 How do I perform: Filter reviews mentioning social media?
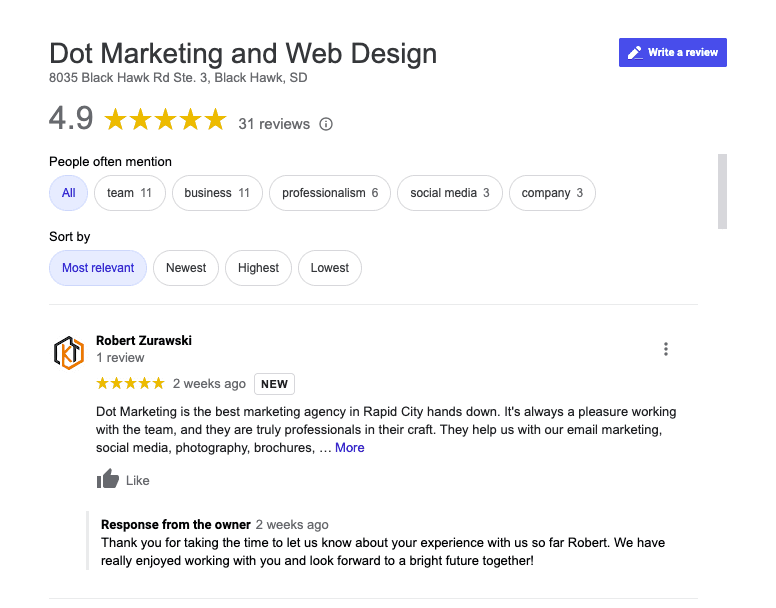[450, 193]
